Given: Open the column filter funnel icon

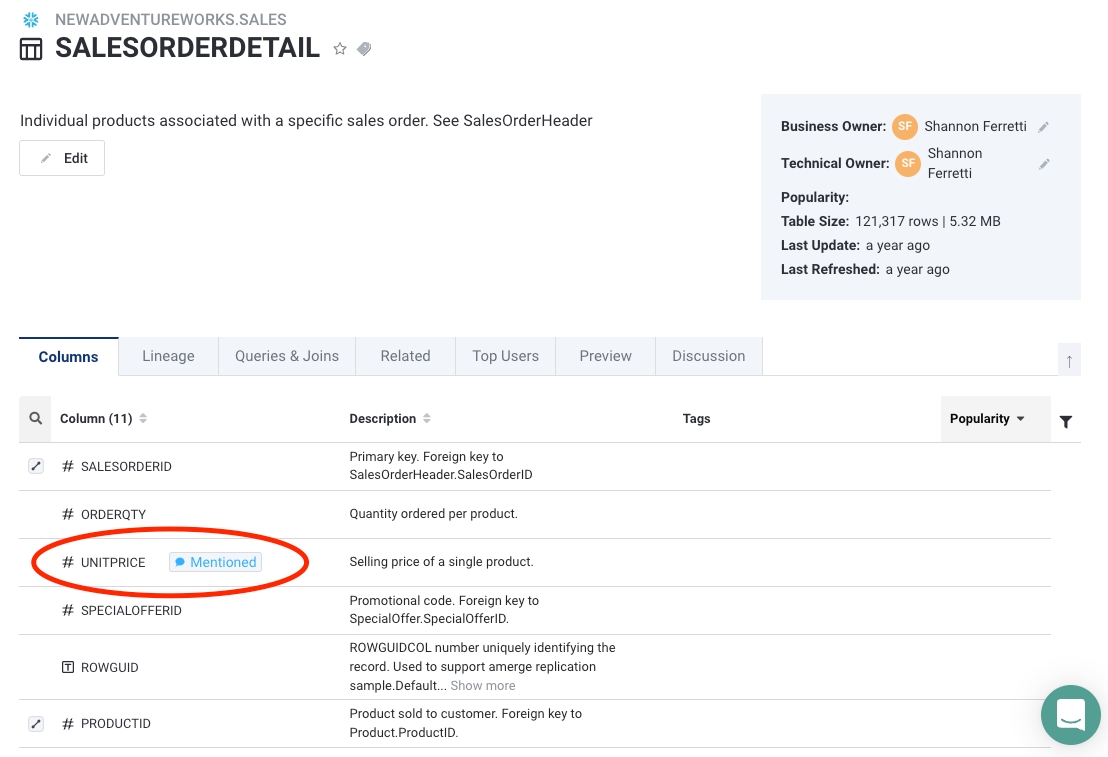Looking at the screenshot, I should (1066, 421).
